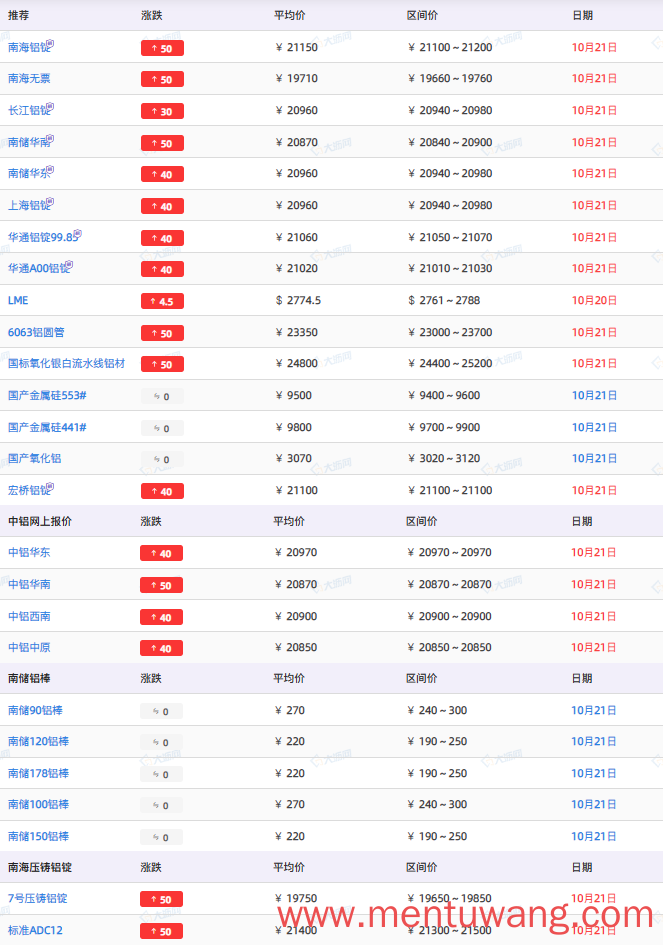Open the 标准ADC12 link
Viewport: 663px width, 945px height.
coord(35,930)
